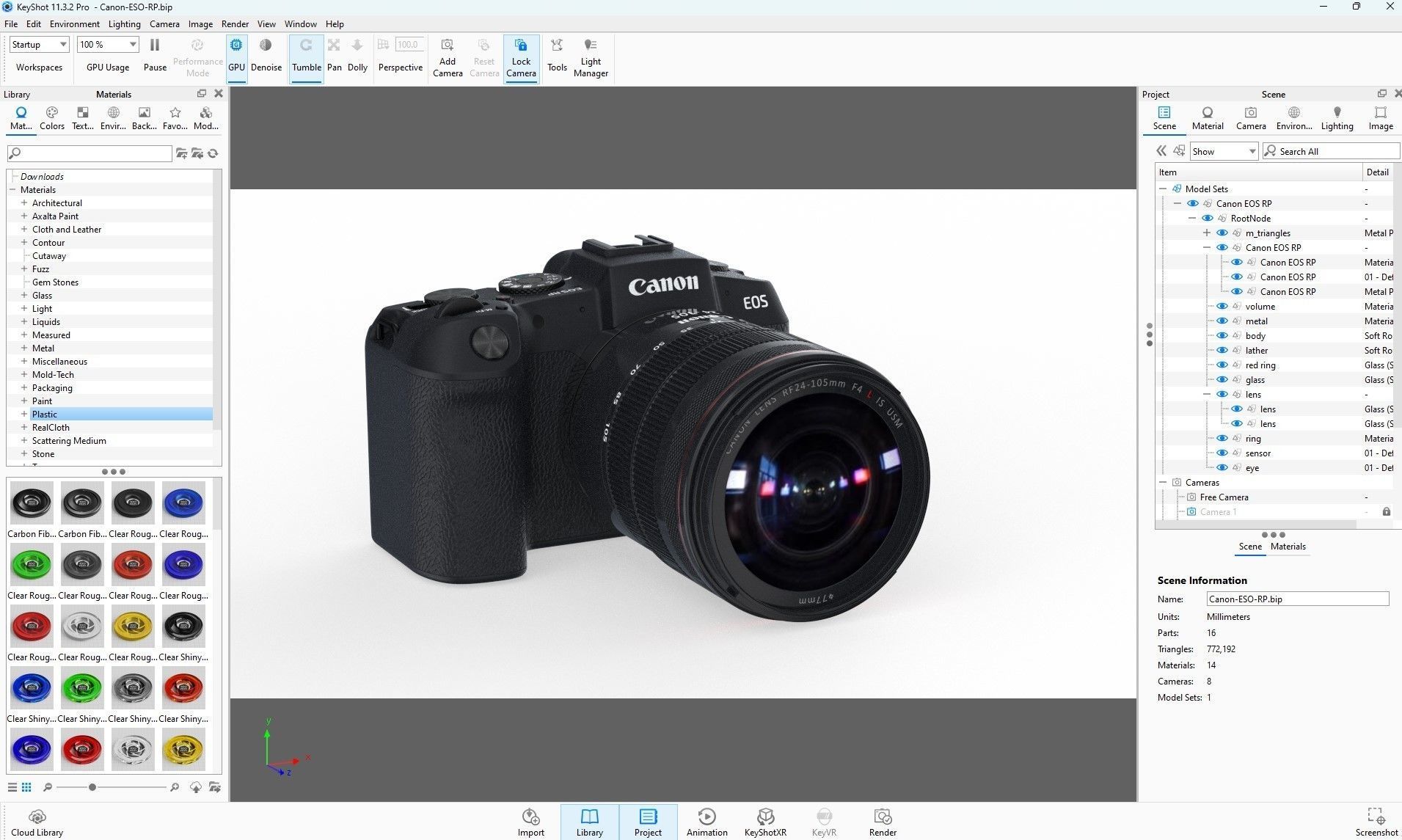This screenshot has width=1402, height=840.
Task: Open the Light Manager
Action: [x=591, y=57]
